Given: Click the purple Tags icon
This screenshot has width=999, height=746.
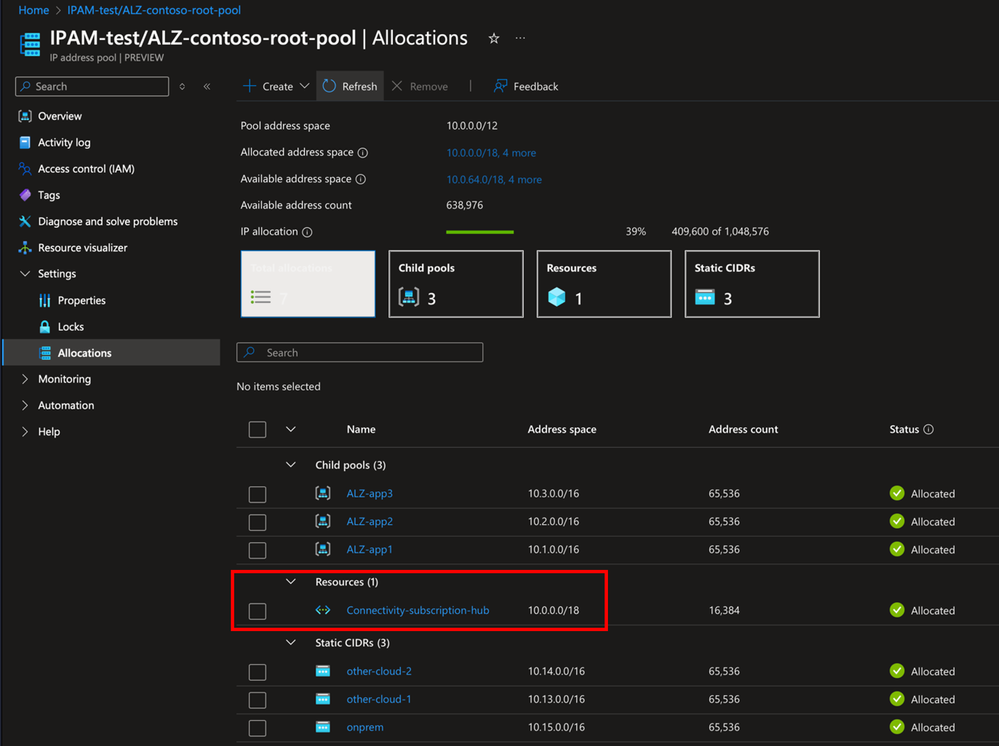Looking at the screenshot, I should click(x=25, y=195).
